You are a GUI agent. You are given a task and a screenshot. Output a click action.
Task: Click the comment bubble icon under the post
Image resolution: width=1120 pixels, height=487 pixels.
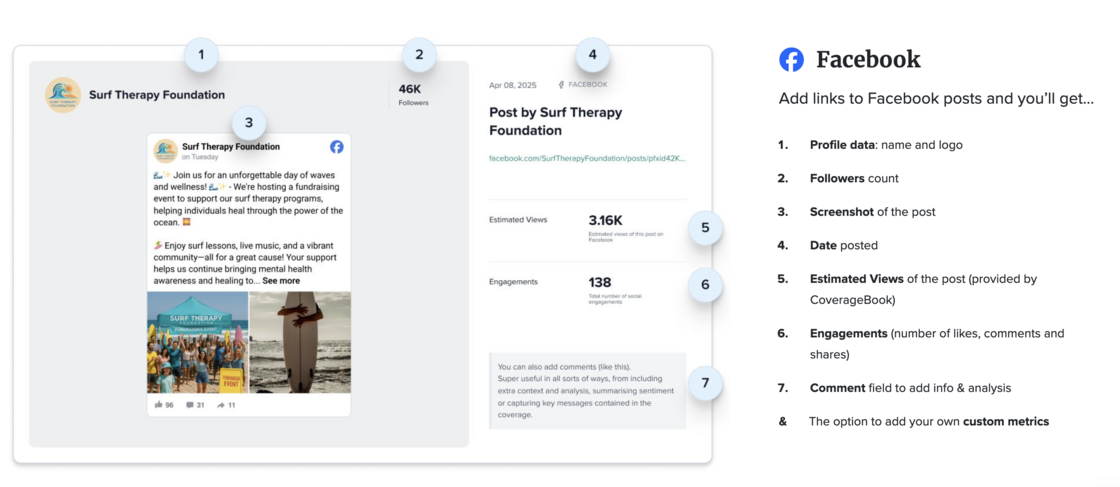click(x=190, y=405)
